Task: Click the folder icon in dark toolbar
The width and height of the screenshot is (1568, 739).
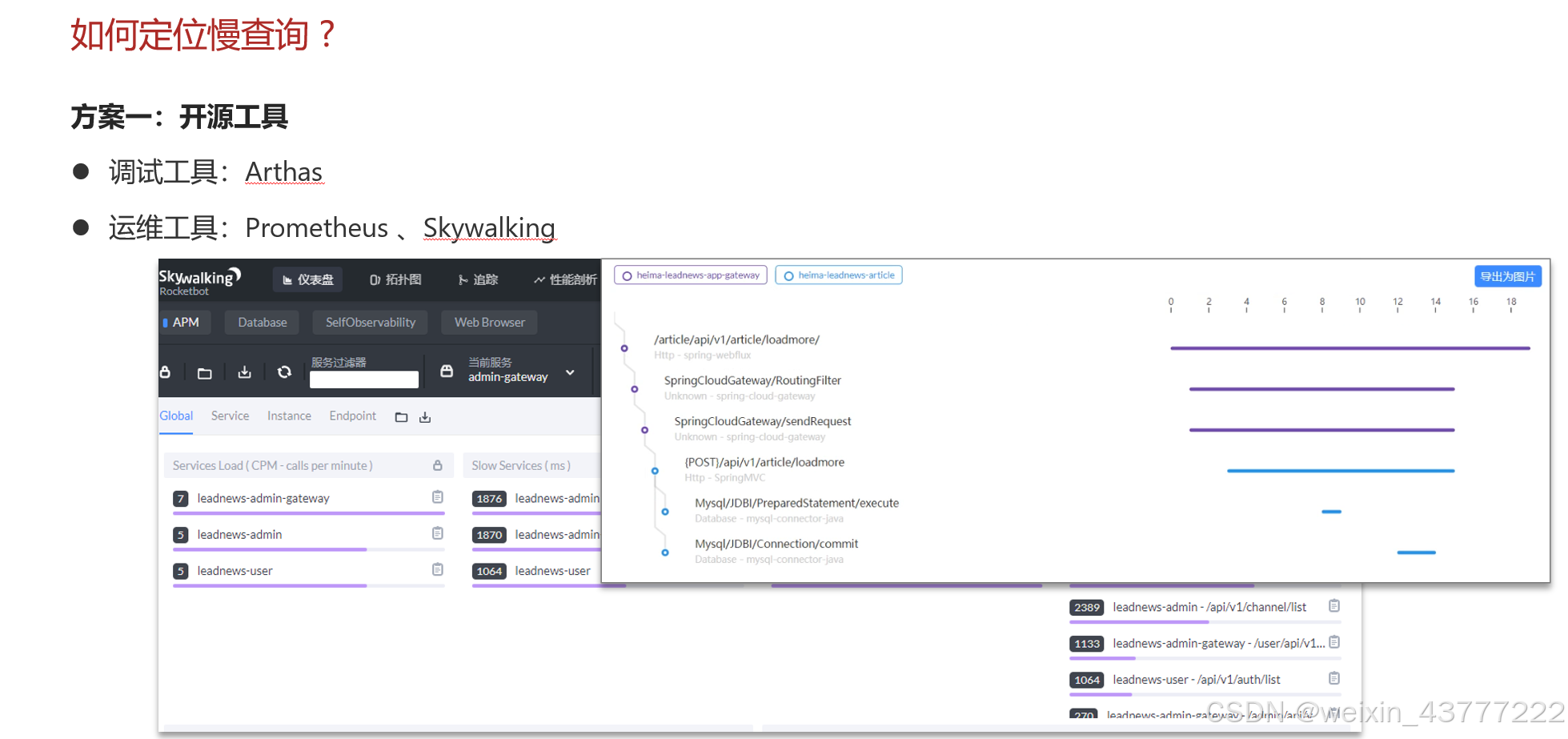Action: 205,373
